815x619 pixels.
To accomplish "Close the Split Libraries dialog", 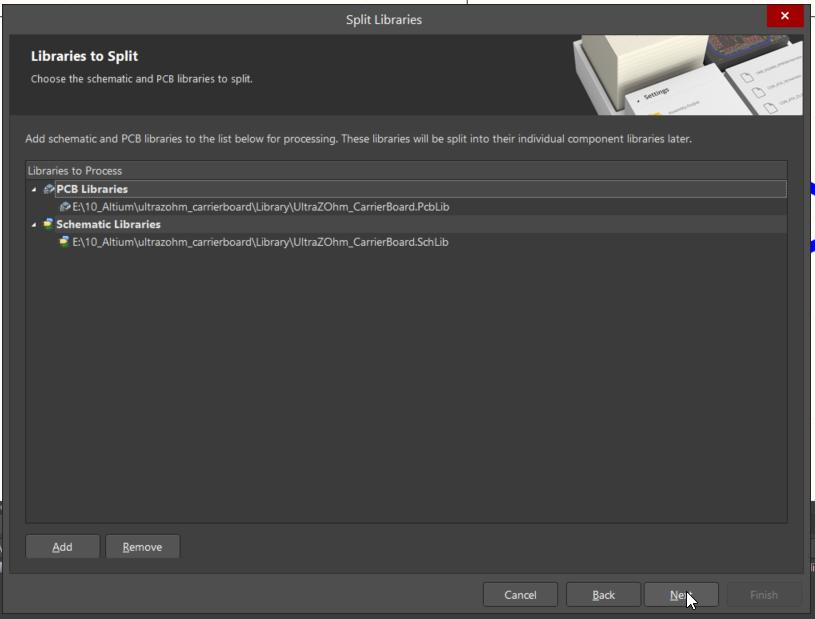I will click(785, 16).
